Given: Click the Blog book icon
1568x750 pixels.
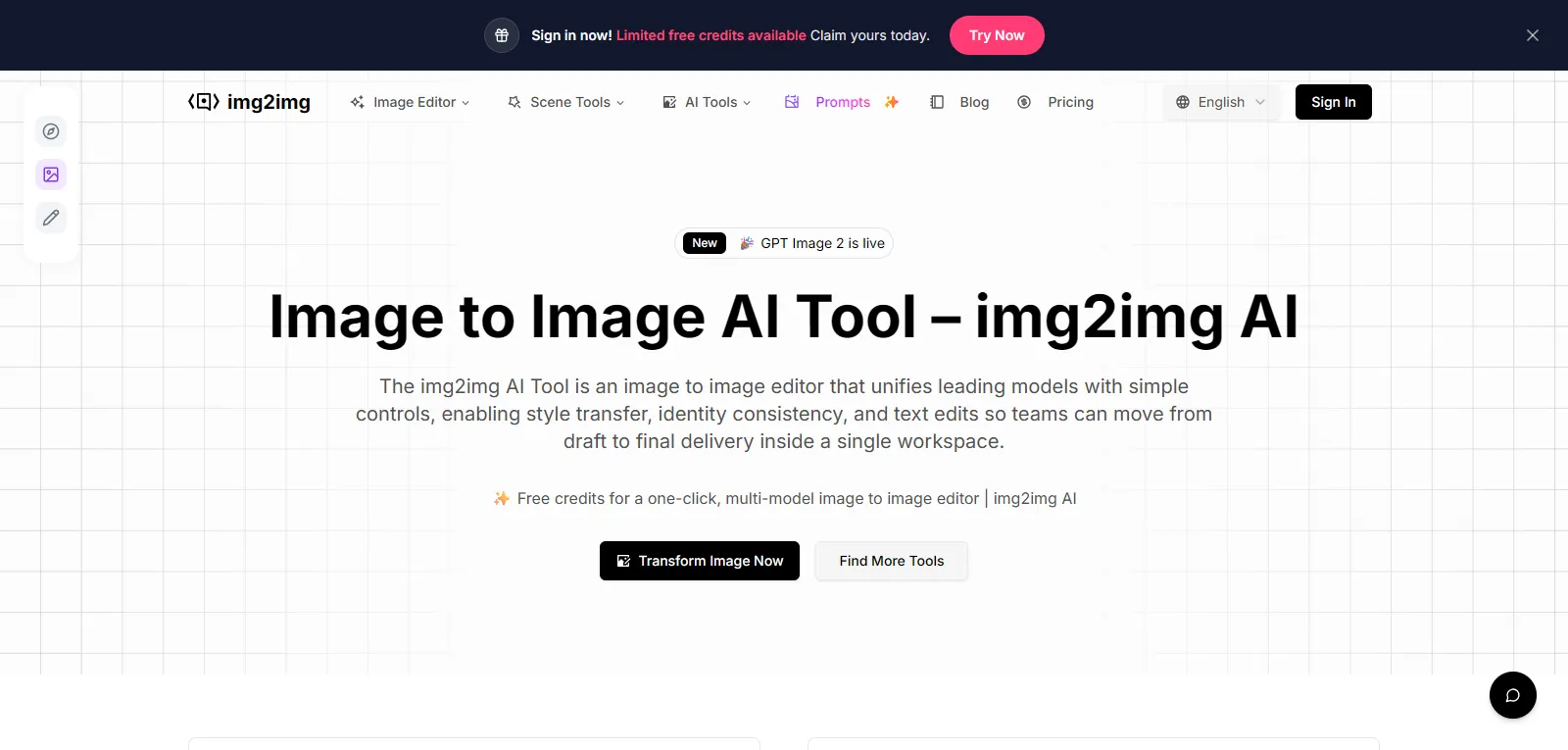Looking at the screenshot, I should [937, 102].
